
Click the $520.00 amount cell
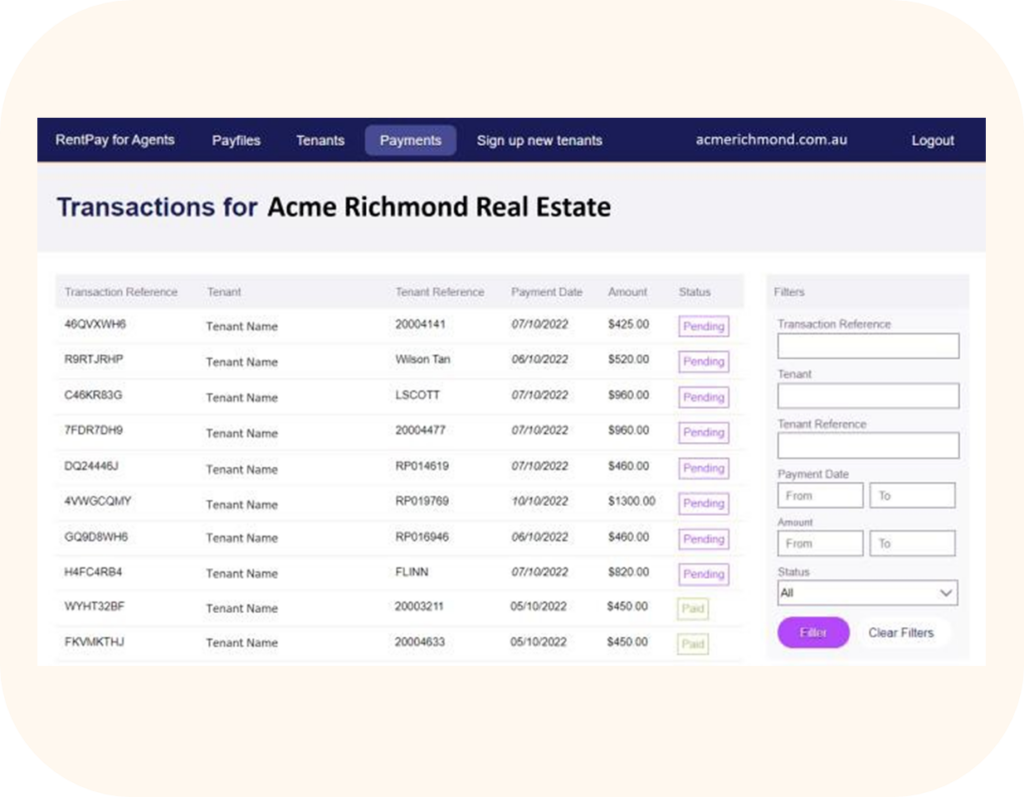(628, 359)
